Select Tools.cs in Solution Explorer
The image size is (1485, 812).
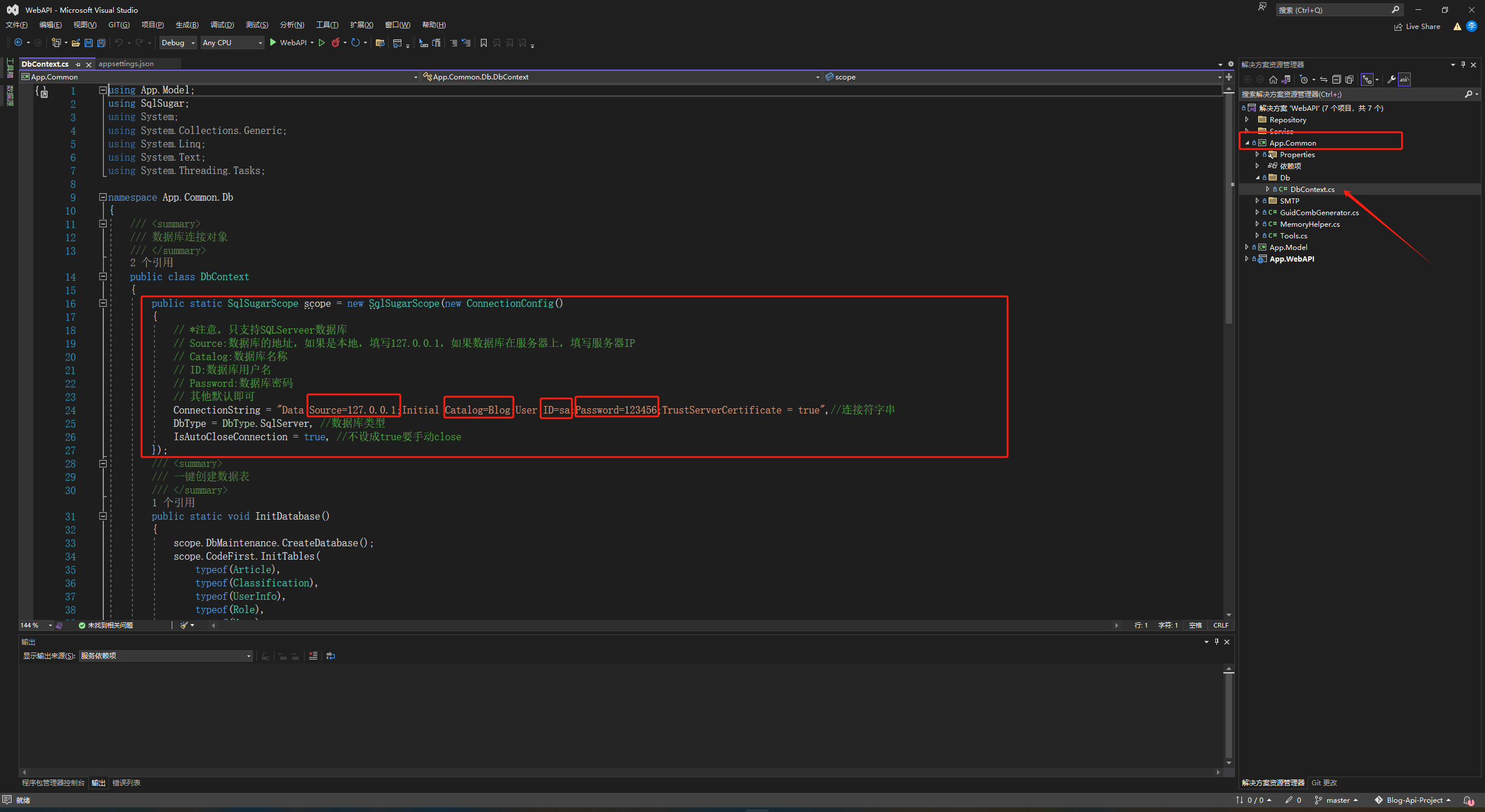tap(1293, 235)
